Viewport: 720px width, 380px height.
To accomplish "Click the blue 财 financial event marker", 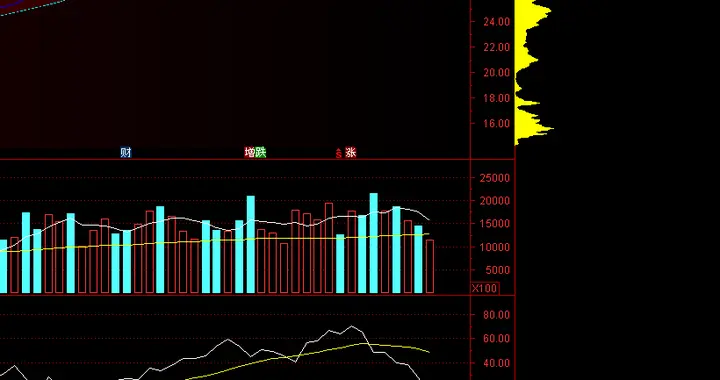I will (x=125, y=152).
